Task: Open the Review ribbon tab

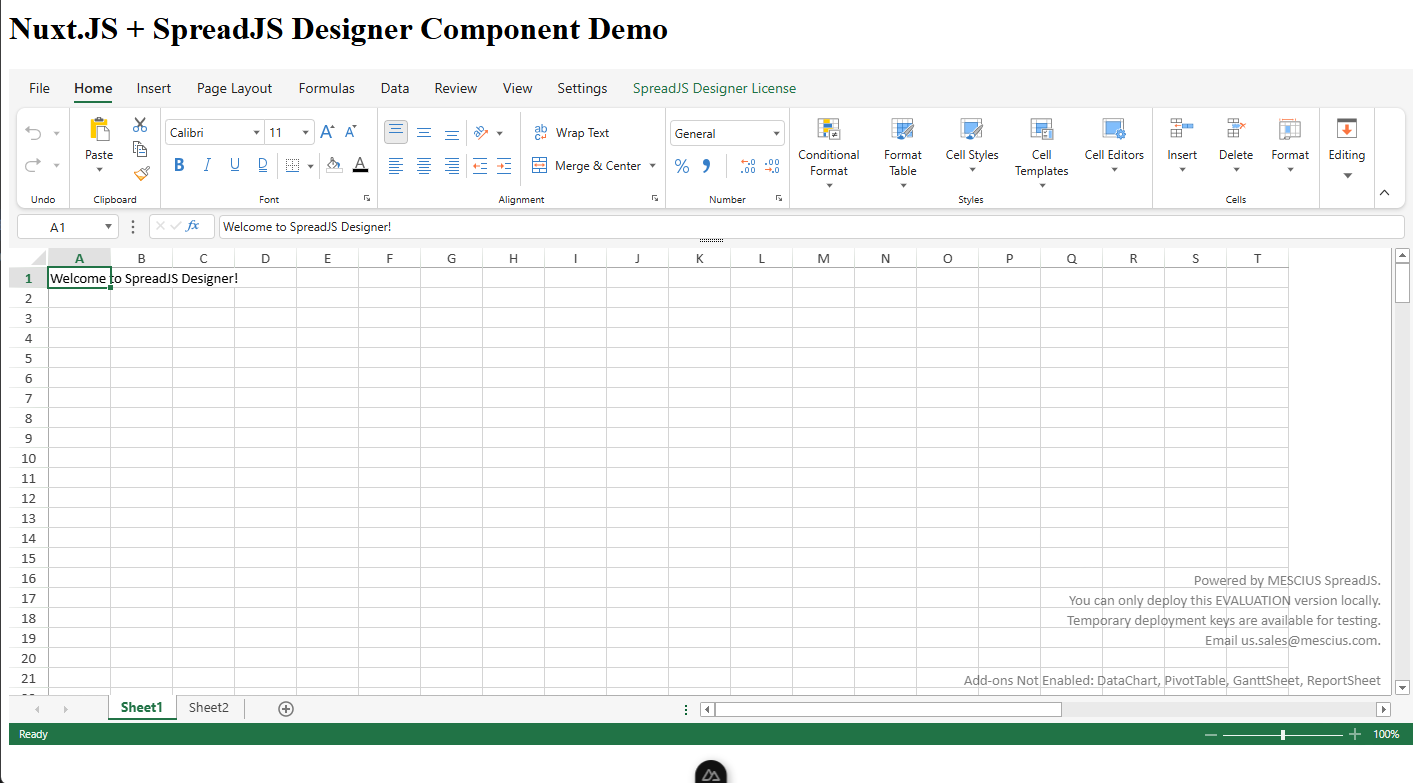Action: click(456, 88)
